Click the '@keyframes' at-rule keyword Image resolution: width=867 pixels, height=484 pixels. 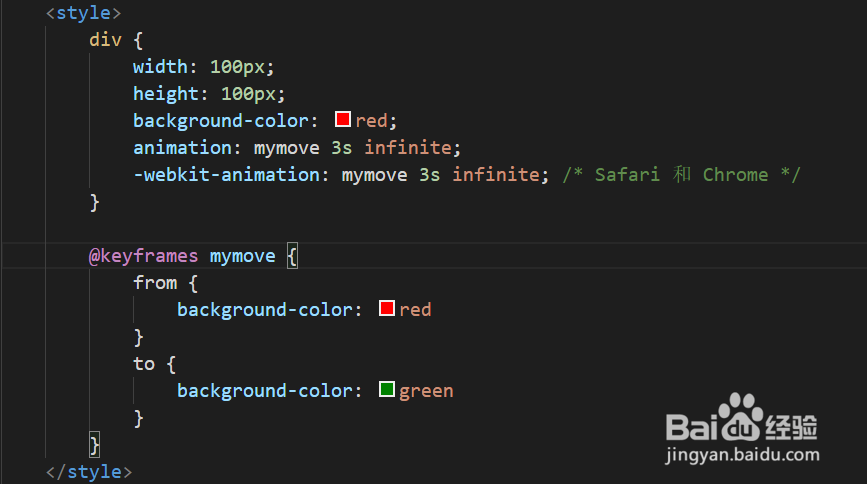click(x=143, y=256)
